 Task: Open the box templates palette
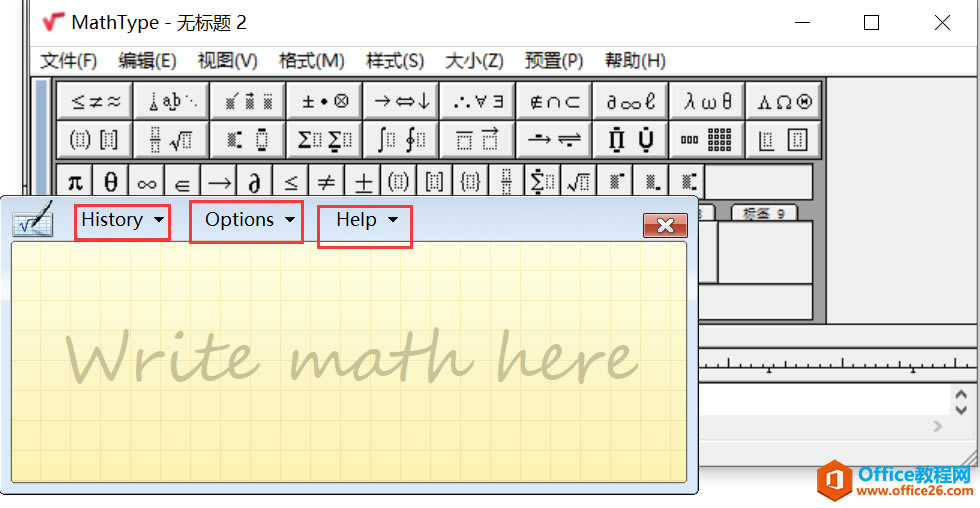click(784, 139)
